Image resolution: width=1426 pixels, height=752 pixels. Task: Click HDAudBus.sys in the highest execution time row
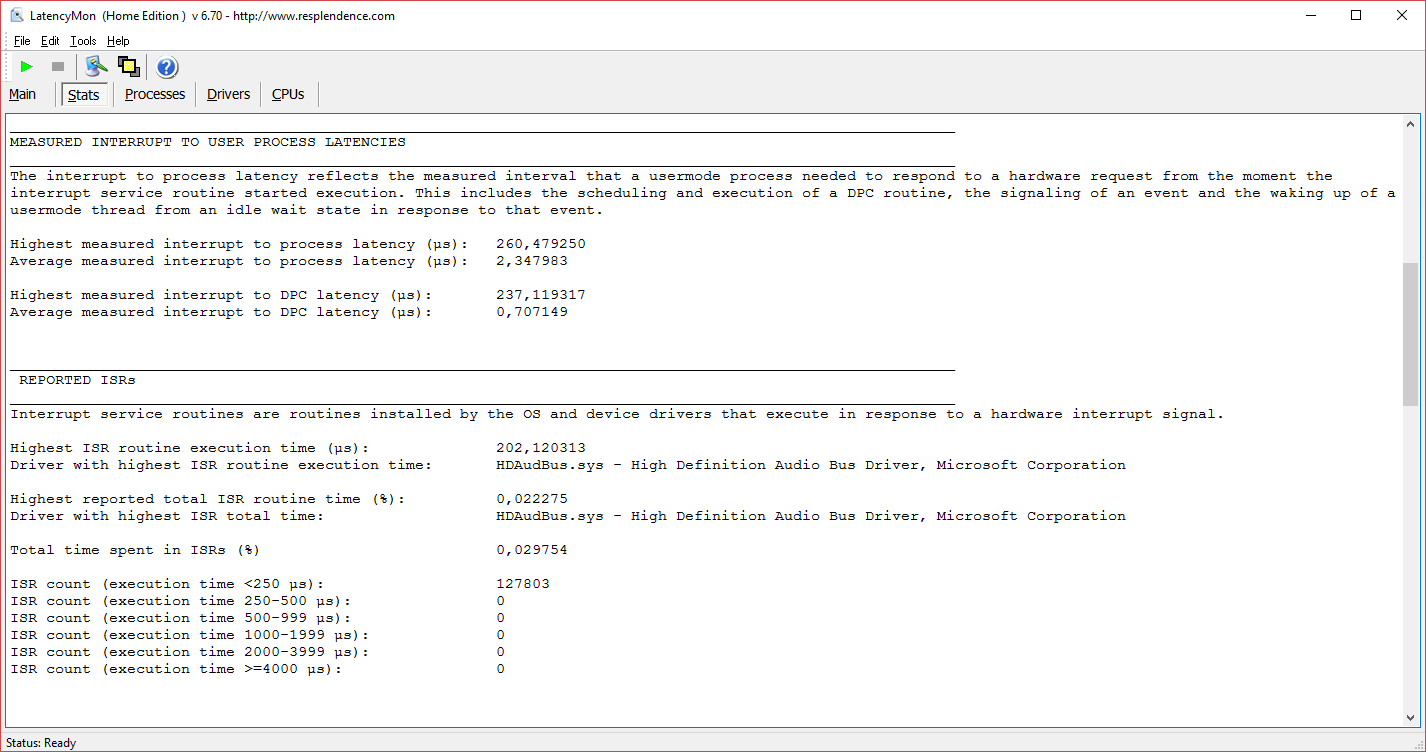pyautogui.click(x=550, y=465)
